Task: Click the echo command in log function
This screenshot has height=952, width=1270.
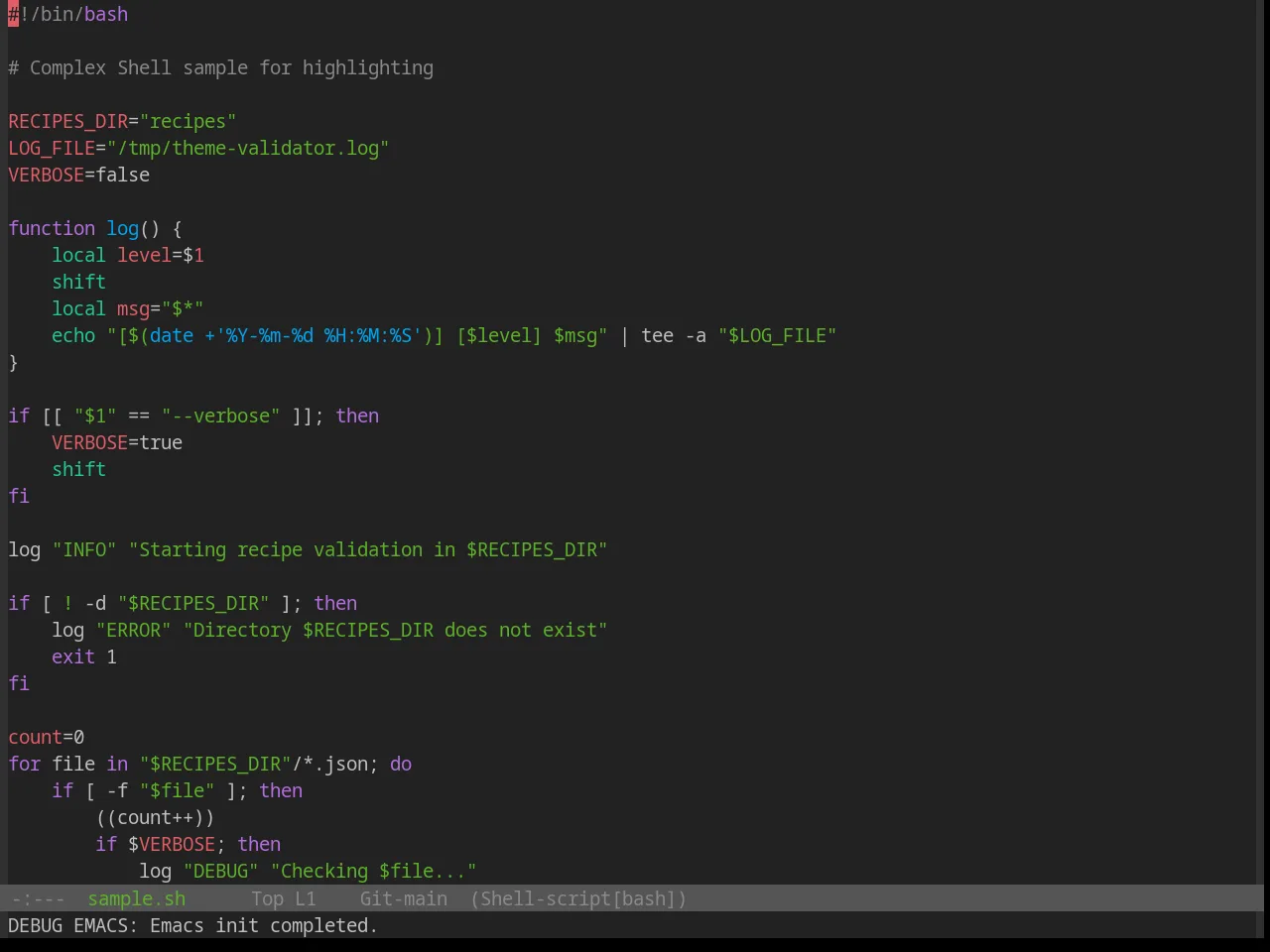Action: point(73,335)
